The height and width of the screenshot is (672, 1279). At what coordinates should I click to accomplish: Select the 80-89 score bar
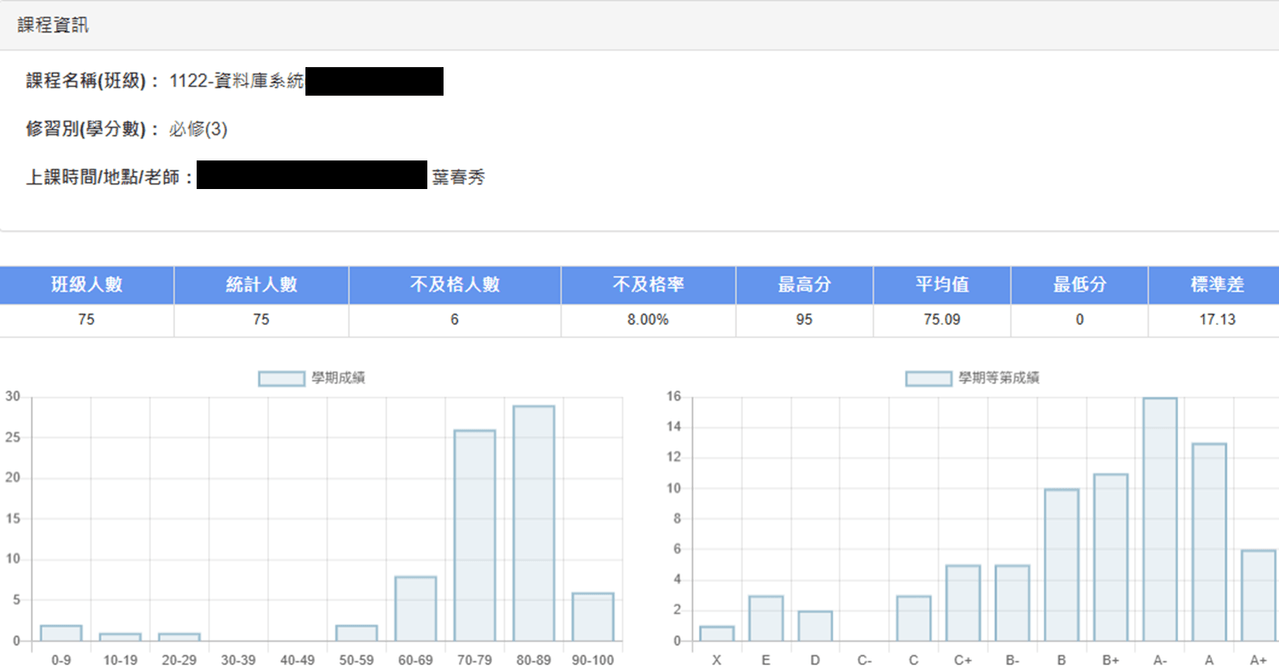point(534,523)
